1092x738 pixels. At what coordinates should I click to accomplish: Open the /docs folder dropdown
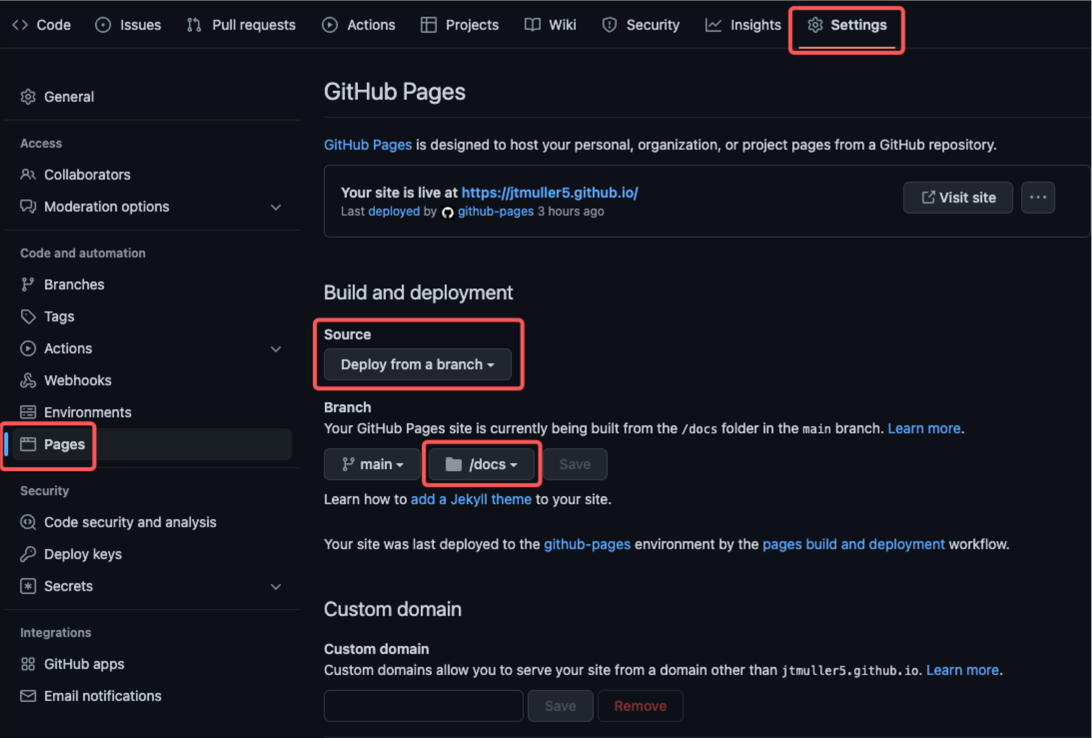481,464
